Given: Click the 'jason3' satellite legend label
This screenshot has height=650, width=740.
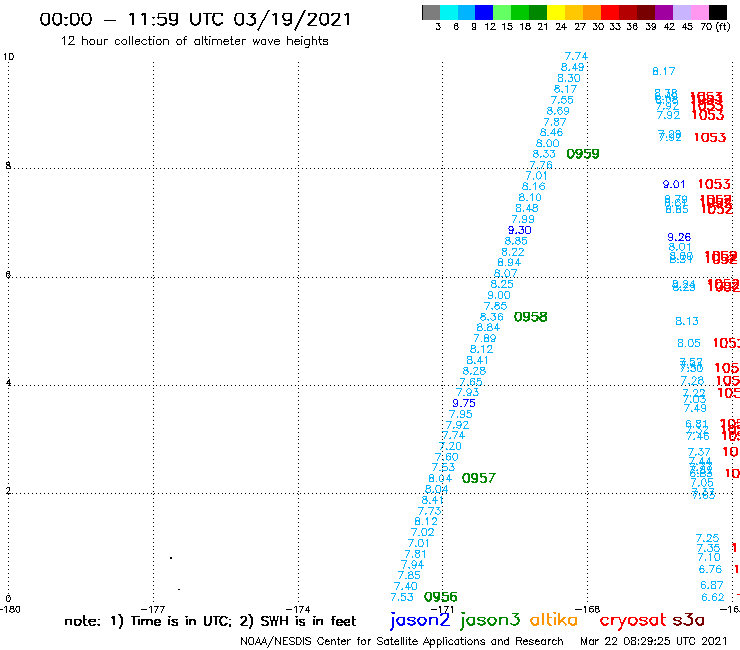Looking at the screenshot, I should point(490,620).
